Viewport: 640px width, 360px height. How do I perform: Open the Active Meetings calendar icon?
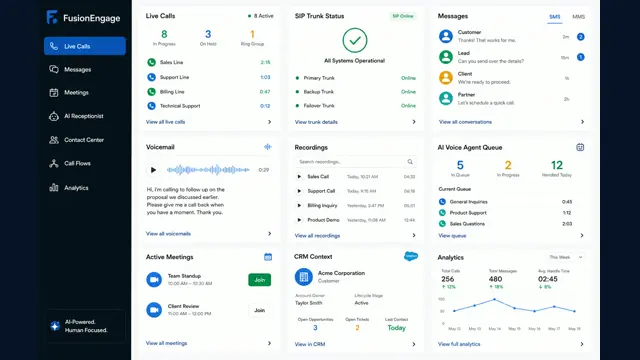[x=268, y=257]
